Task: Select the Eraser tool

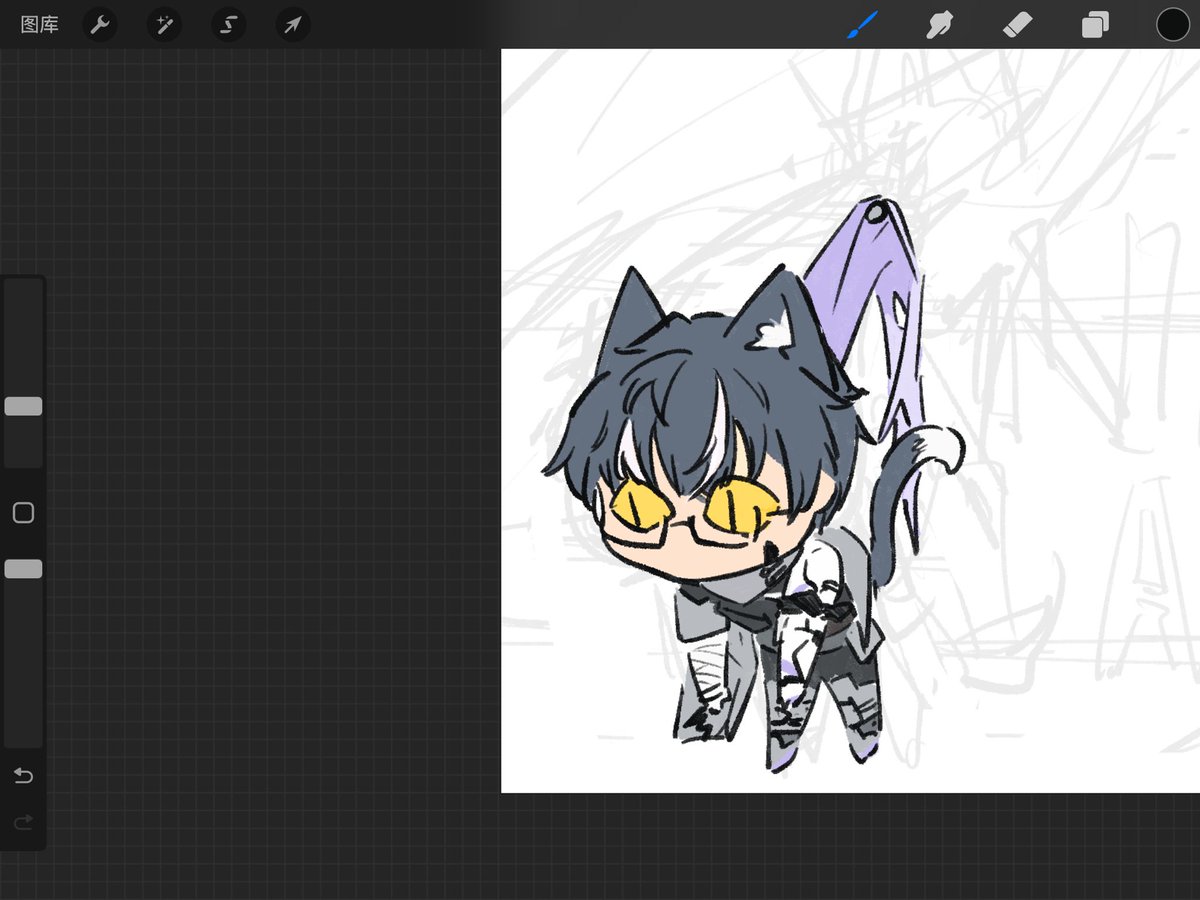Action: (1017, 25)
